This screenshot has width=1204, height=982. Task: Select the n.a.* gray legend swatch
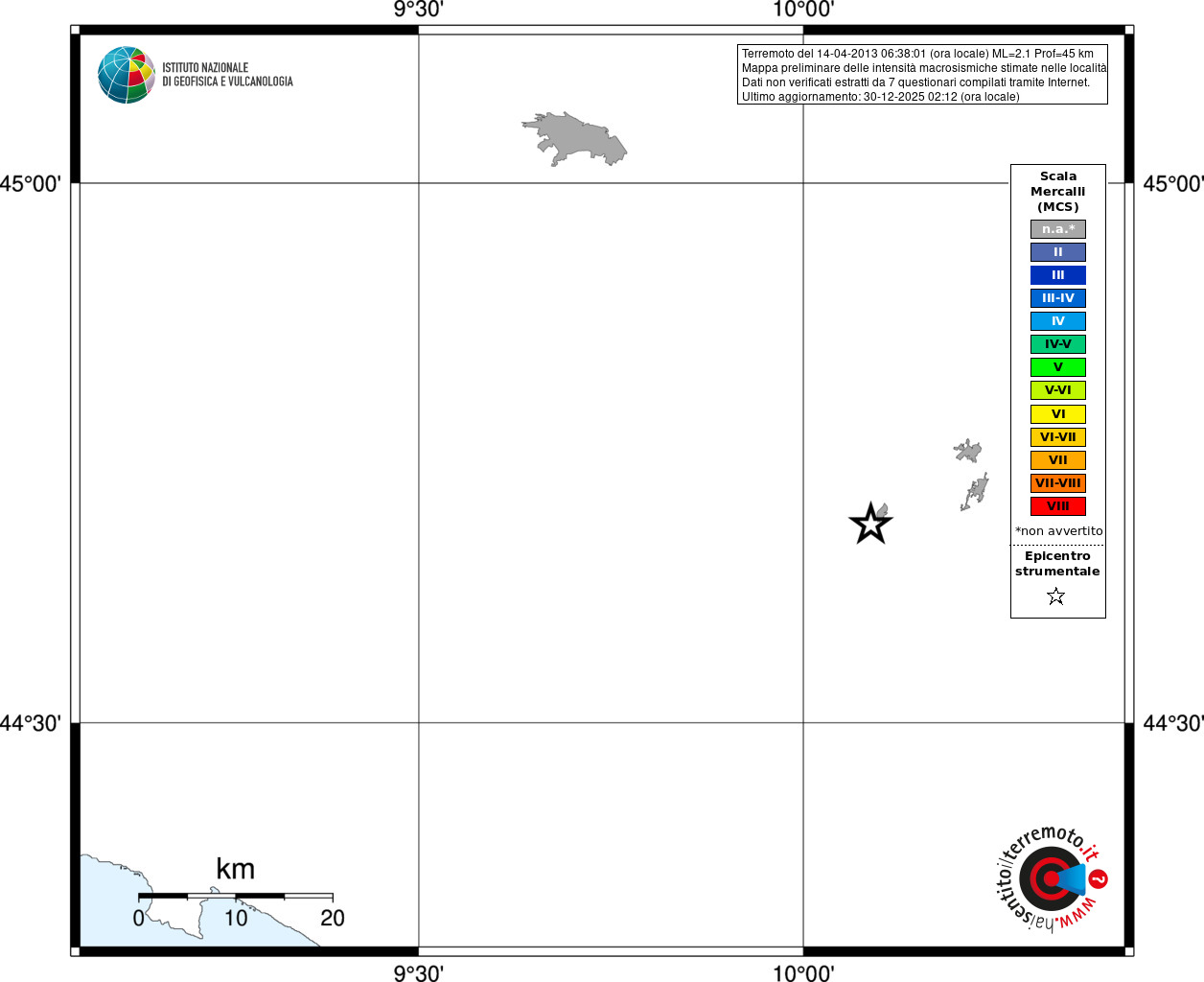pyautogui.click(x=1058, y=229)
